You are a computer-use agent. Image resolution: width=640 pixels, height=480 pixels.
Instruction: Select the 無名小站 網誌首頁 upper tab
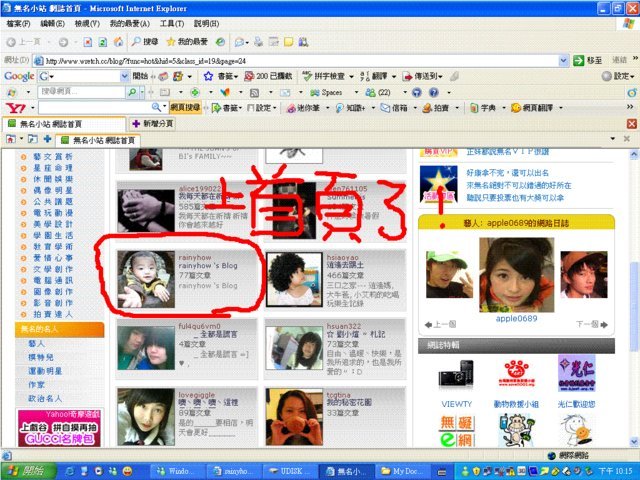64,124
